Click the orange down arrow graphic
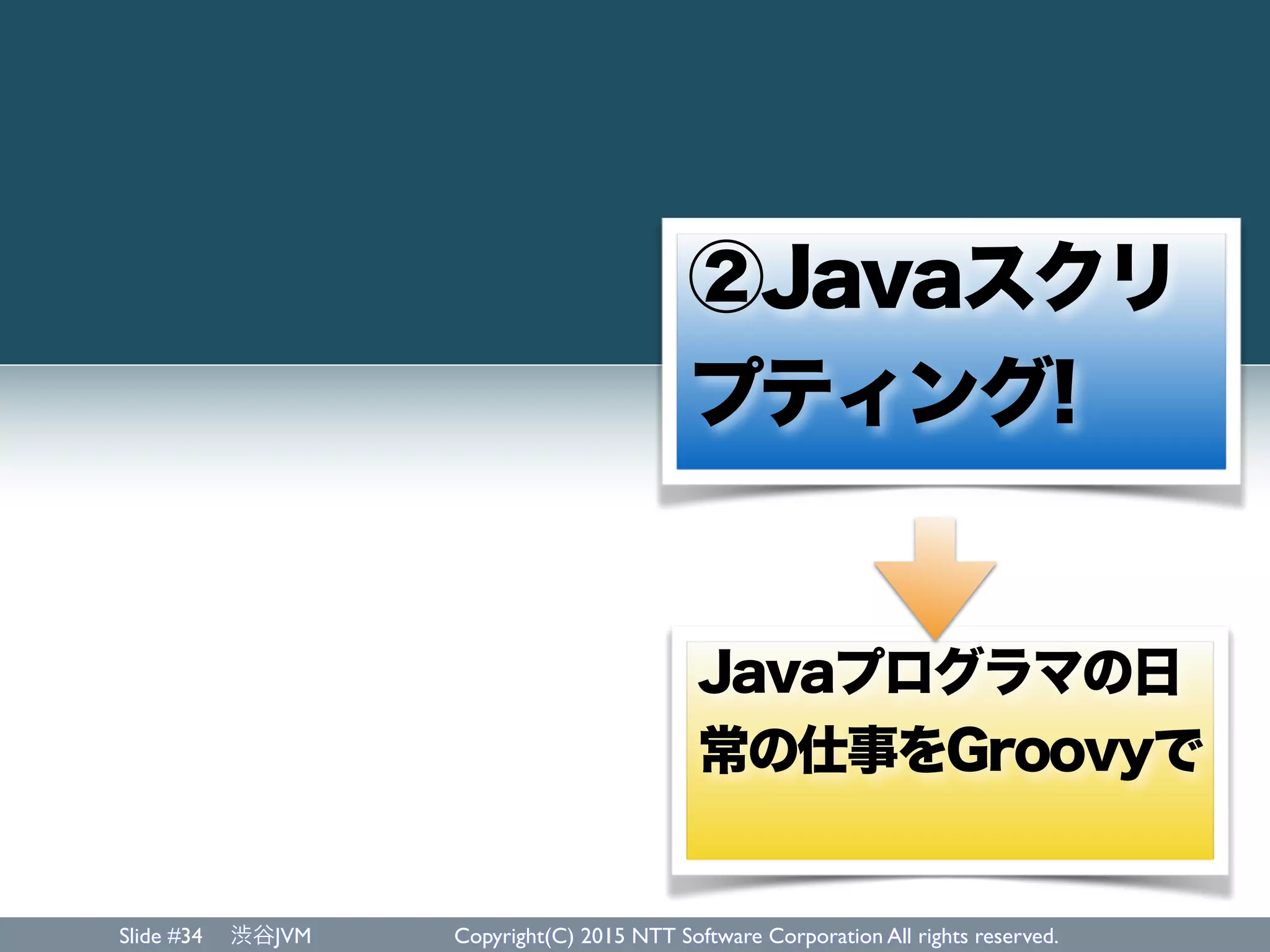1270x952 pixels. (935, 579)
